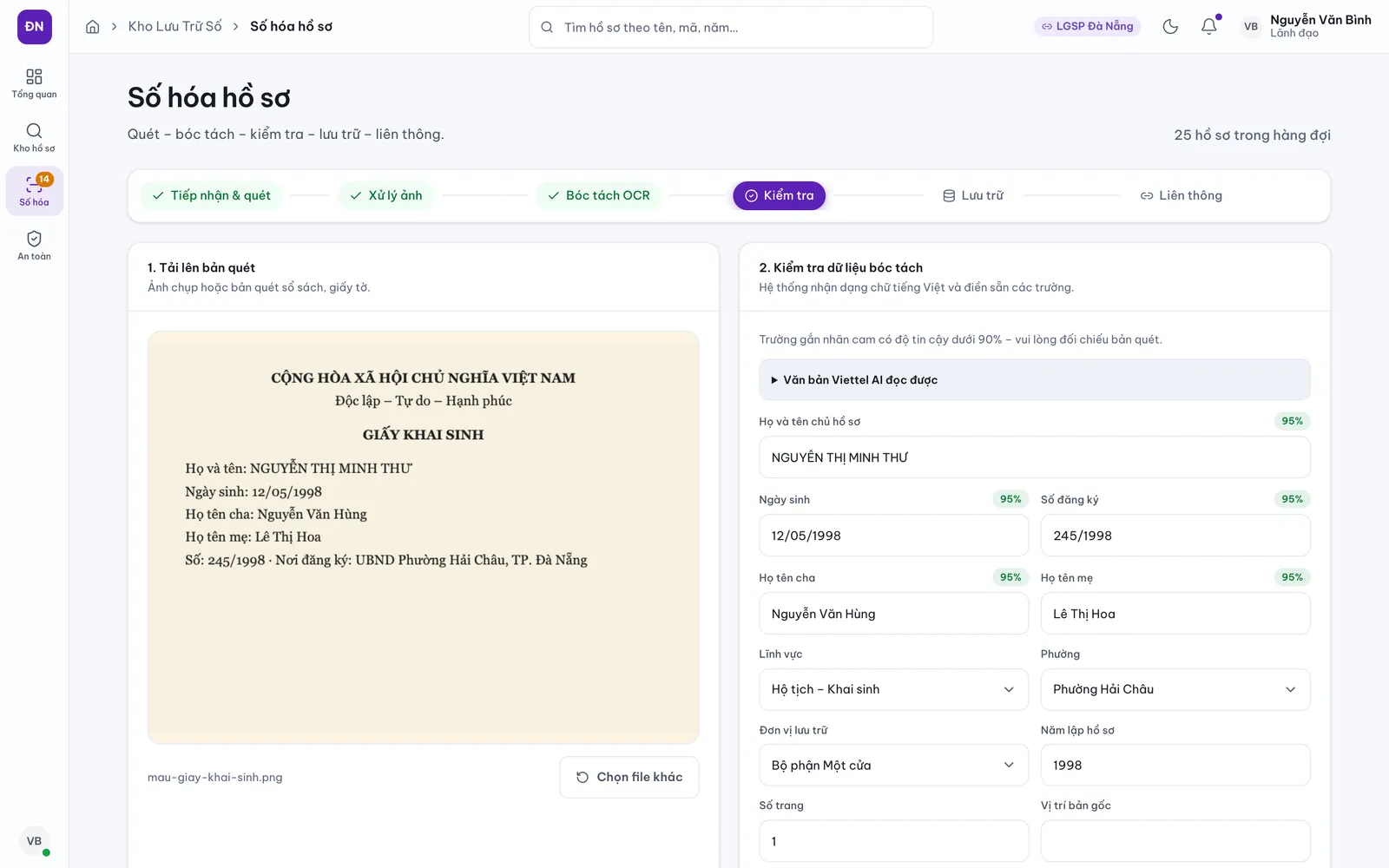Edit the Ngày sinh field

pyautogui.click(x=893, y=536)
